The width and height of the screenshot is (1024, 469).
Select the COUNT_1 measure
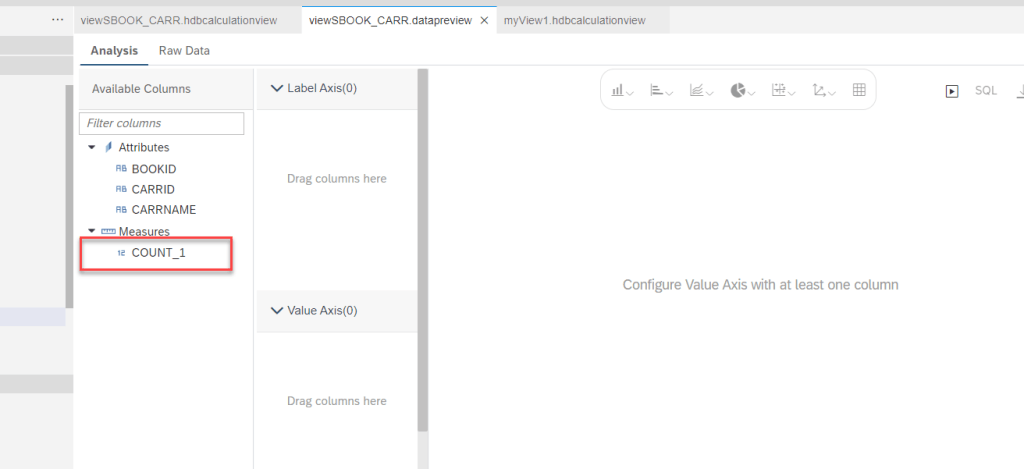pos(158,253)
